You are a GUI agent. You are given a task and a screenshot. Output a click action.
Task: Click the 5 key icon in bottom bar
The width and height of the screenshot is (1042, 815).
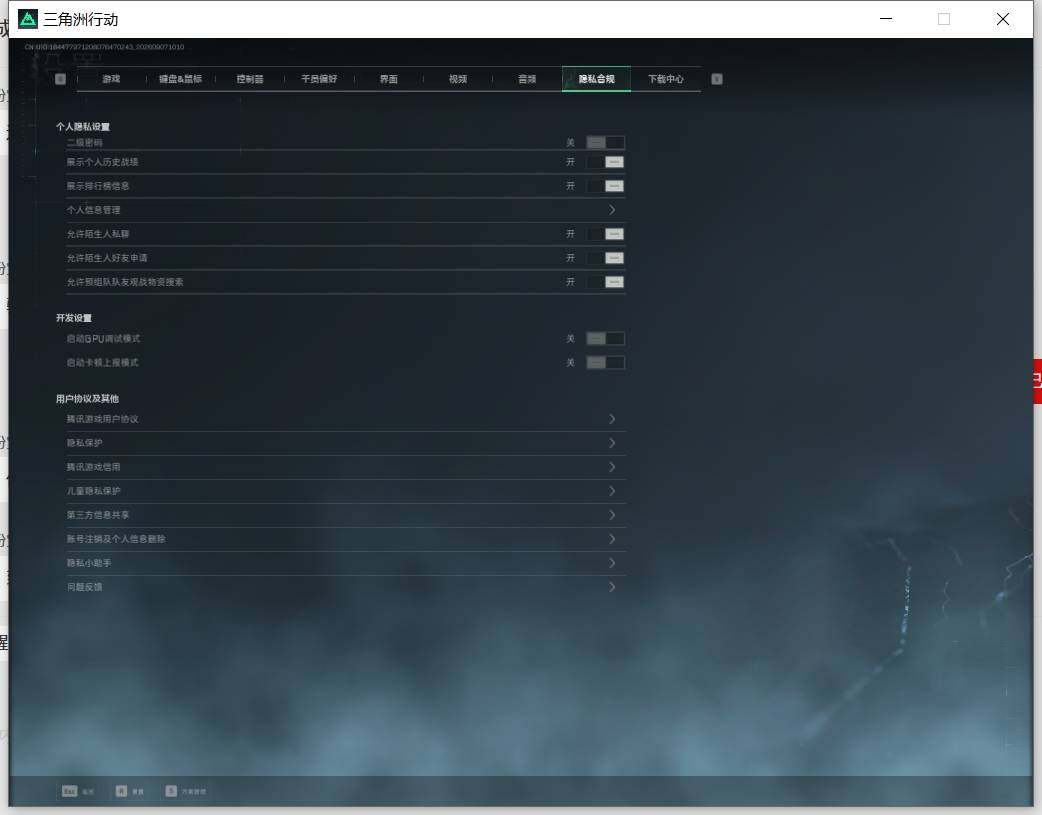click(x=171, y=791)
